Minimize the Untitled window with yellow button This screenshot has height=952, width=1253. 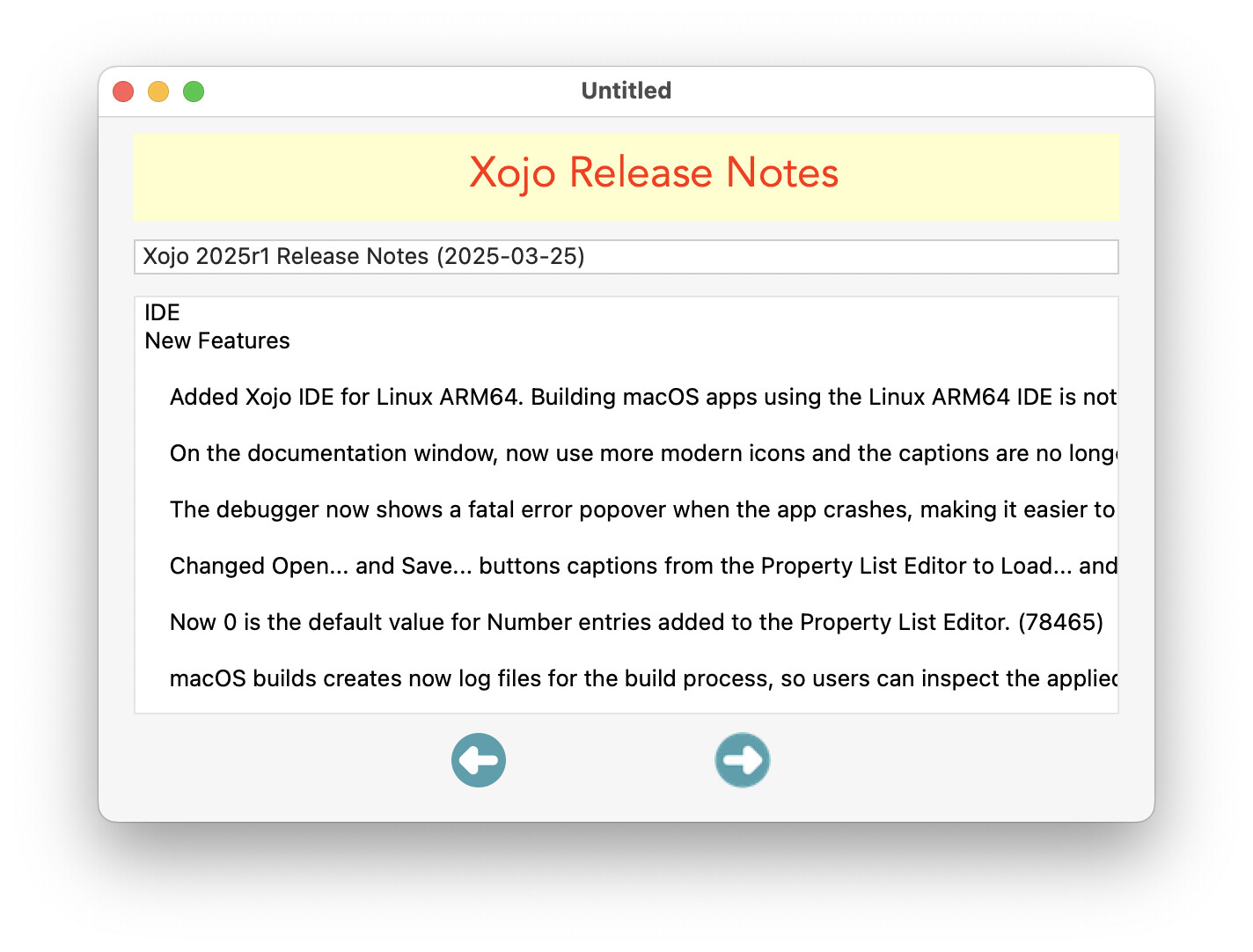158,92
